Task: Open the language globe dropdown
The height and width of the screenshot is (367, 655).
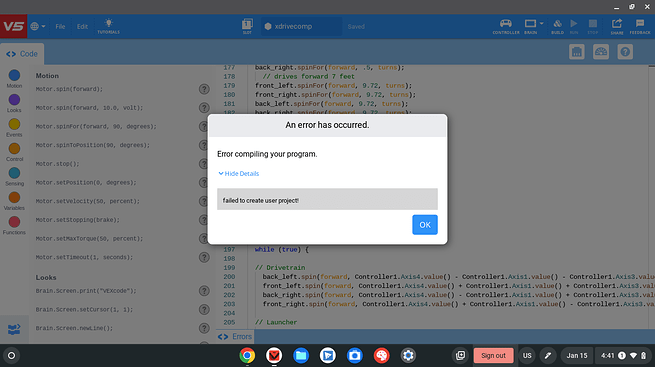Action: coord(38,26)
